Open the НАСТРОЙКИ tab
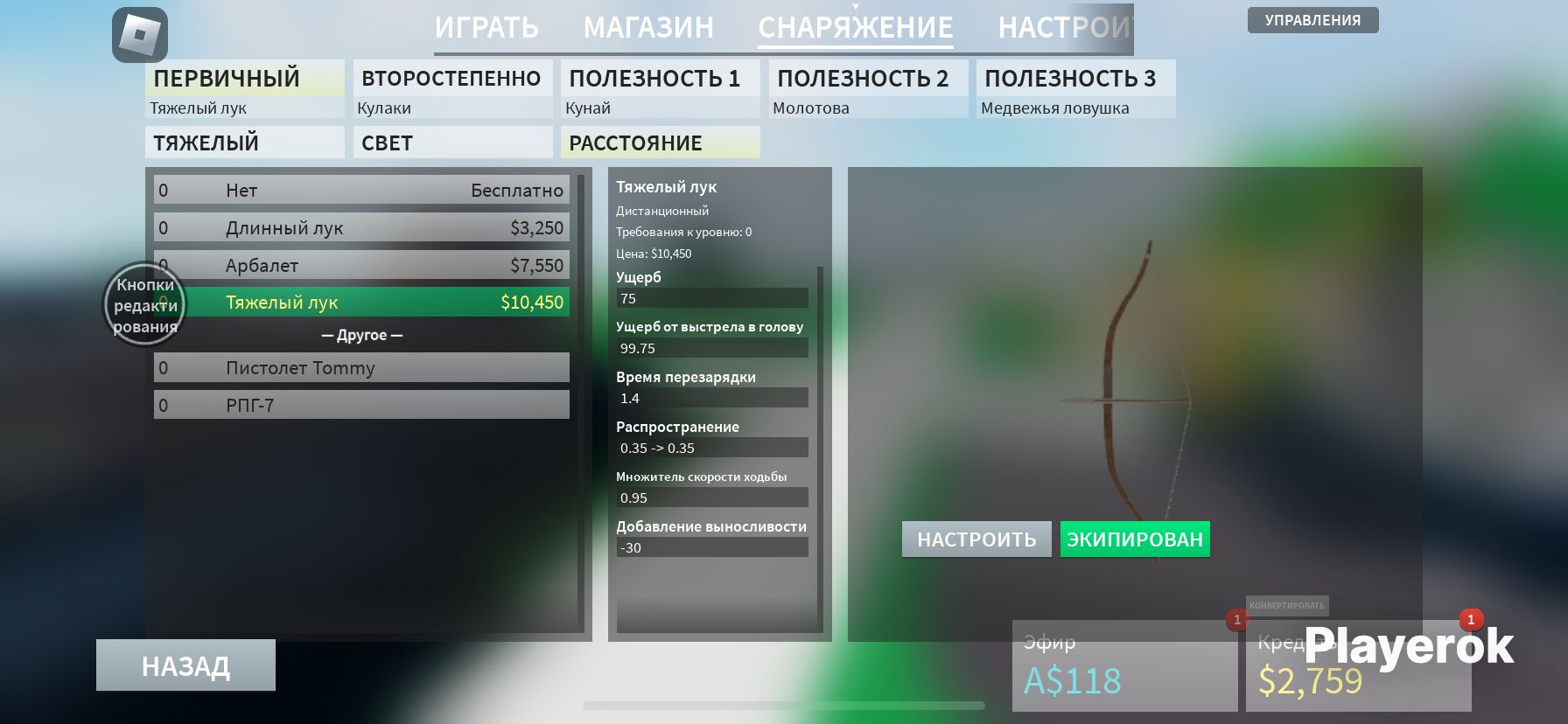The width and height of the screenshot is (1568, 724). click(x=1066, y=28)
